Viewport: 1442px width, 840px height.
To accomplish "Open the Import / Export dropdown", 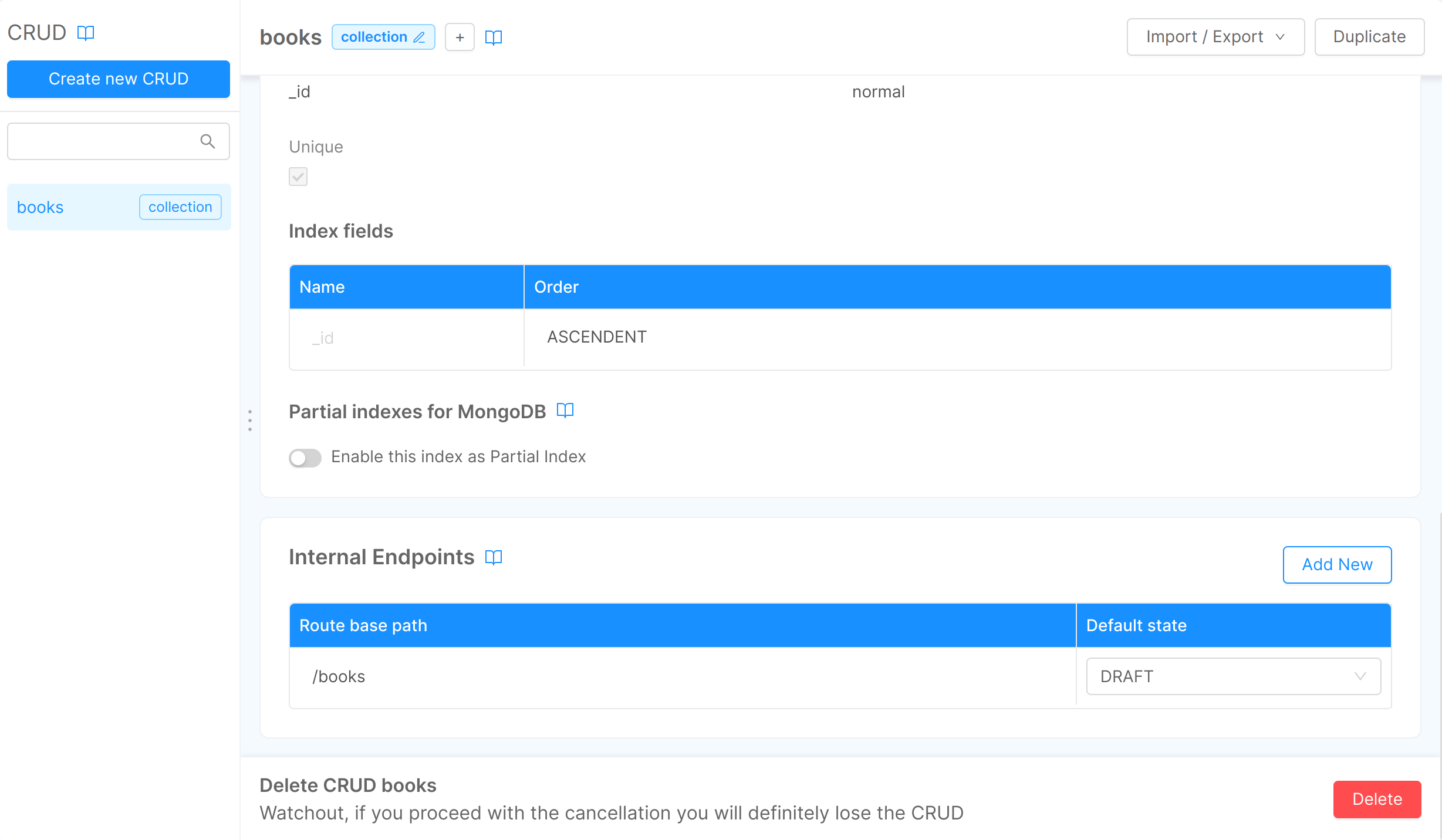I will pyautogui.click(x=1215, y=37).
